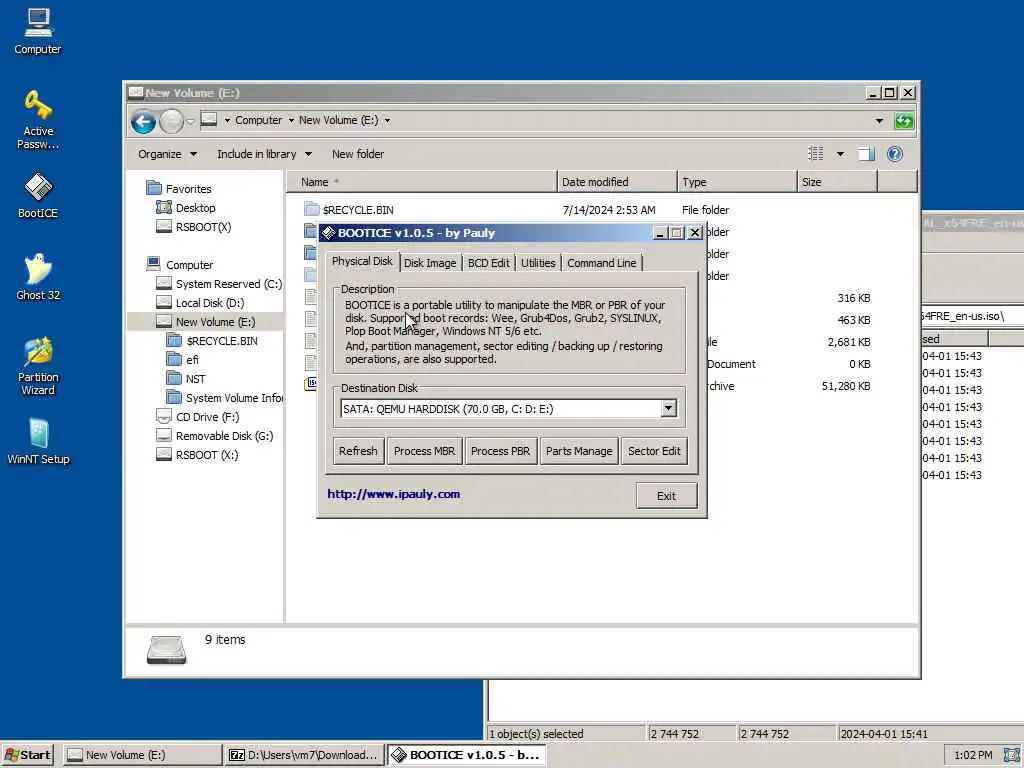Viewport: 1024px width, 768px height.
Task: Switch to BOOTICE taskbar button
Action: coord(466,755)
